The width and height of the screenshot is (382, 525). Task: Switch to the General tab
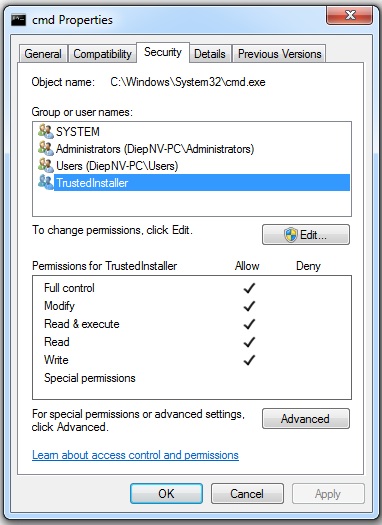[x=43, y=54]
